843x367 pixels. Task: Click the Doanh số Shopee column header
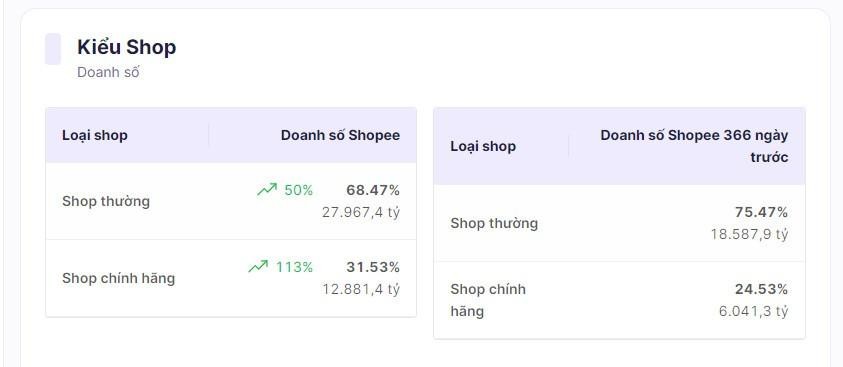coord(340,135)
